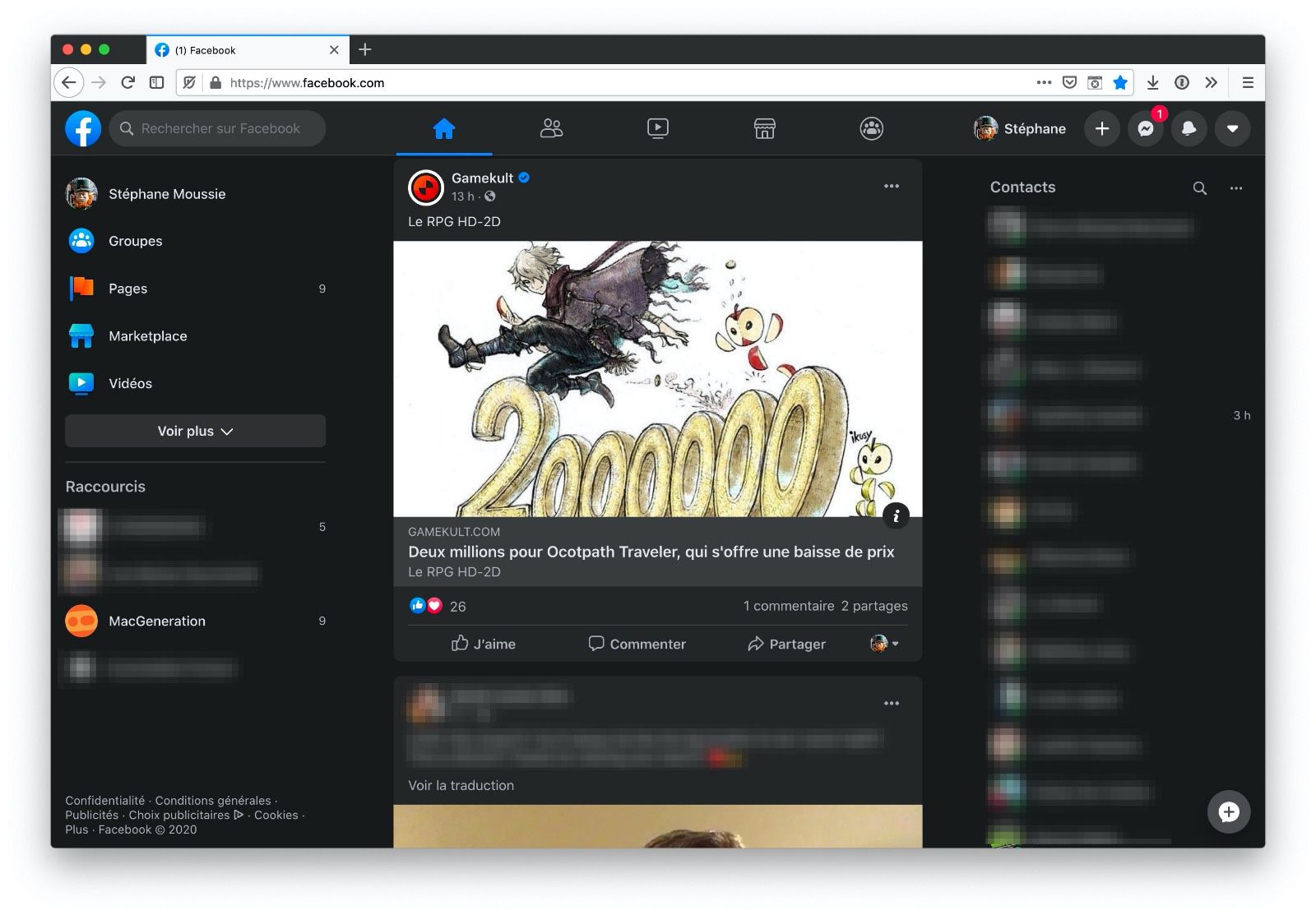
Task: Click the site security padlock icon
Action: [215, 82]
